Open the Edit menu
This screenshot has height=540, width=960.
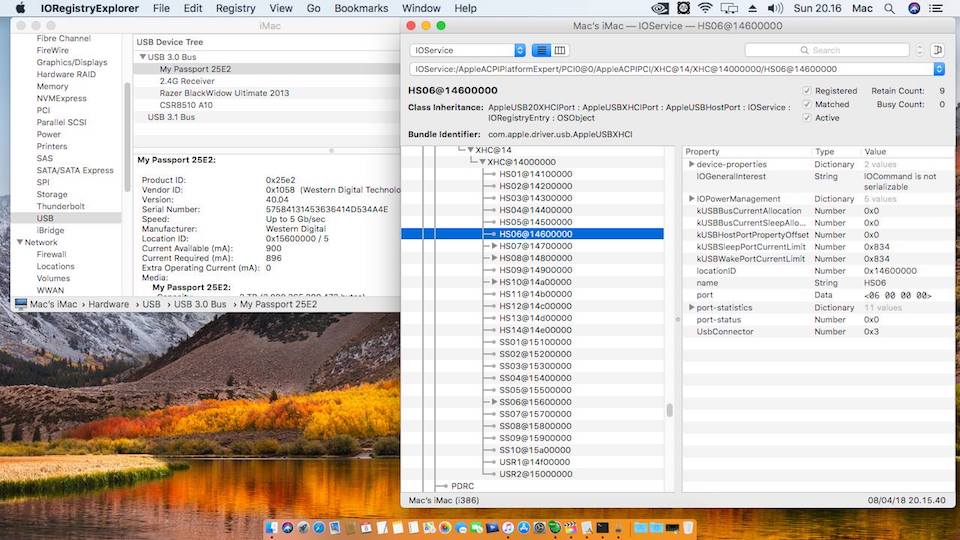(x=192, y=8)
